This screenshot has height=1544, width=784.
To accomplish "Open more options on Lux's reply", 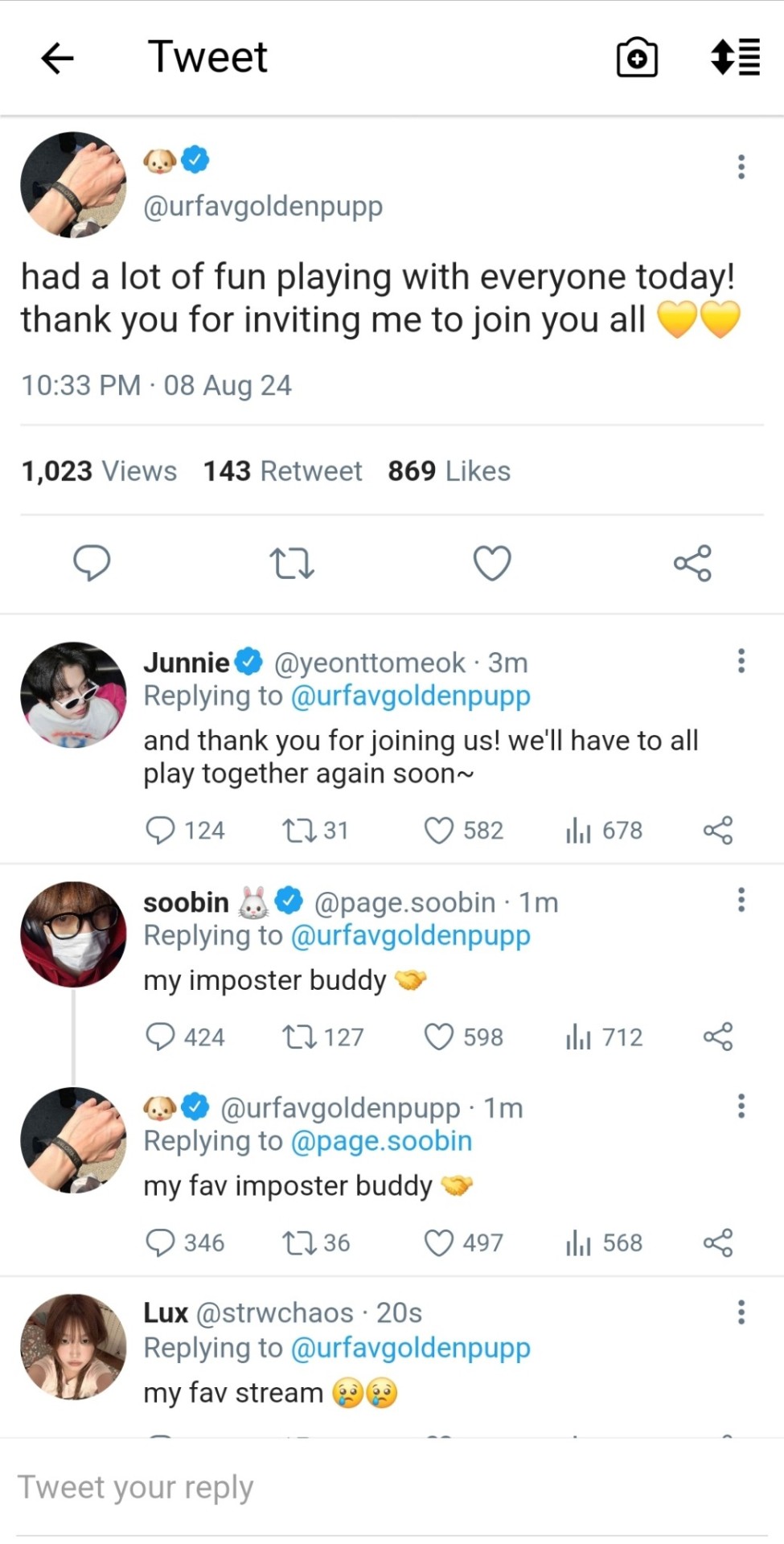I will coord(741,1312).
